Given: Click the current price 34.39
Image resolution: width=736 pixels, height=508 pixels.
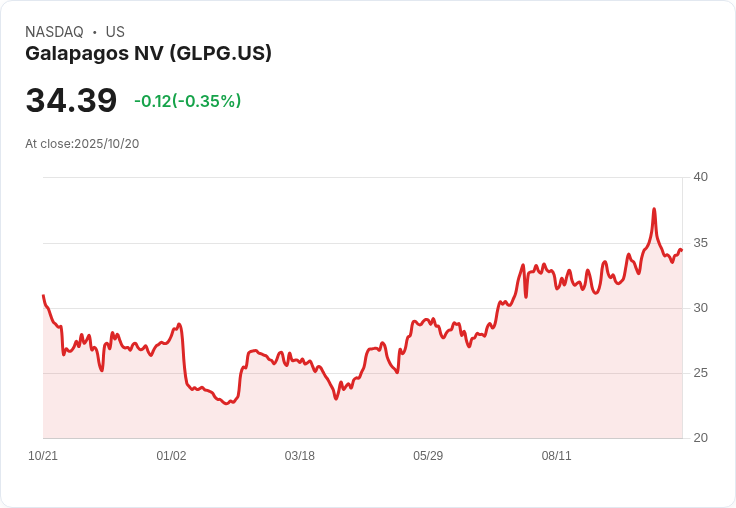Looking at the screenshot, I should 71,100.
